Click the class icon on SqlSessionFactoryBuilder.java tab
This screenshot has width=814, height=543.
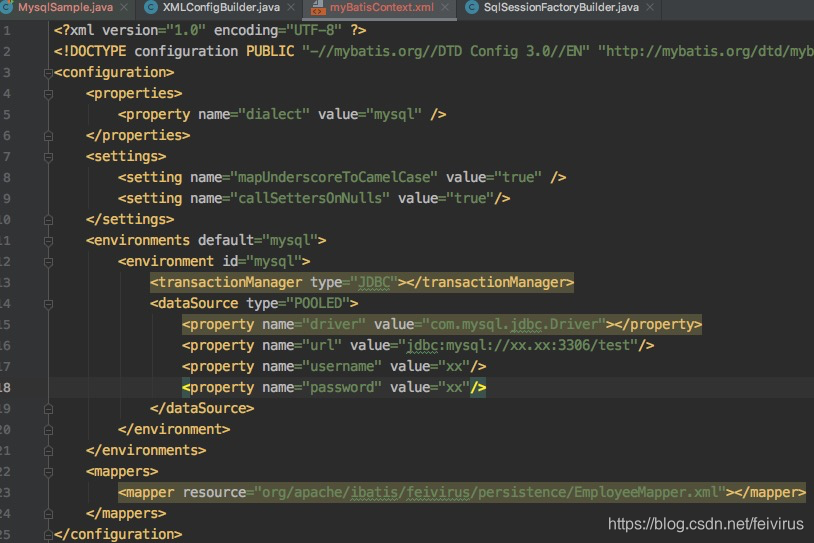tap(471, 7)
